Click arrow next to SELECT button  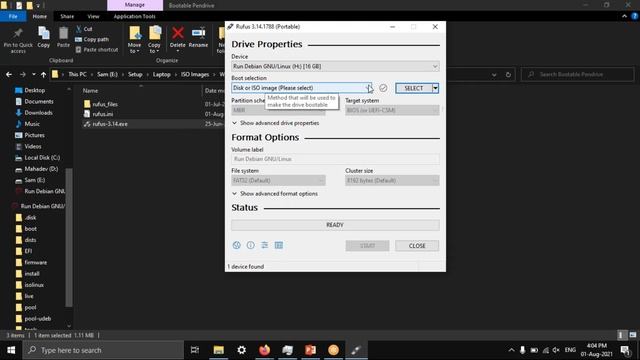436,88
